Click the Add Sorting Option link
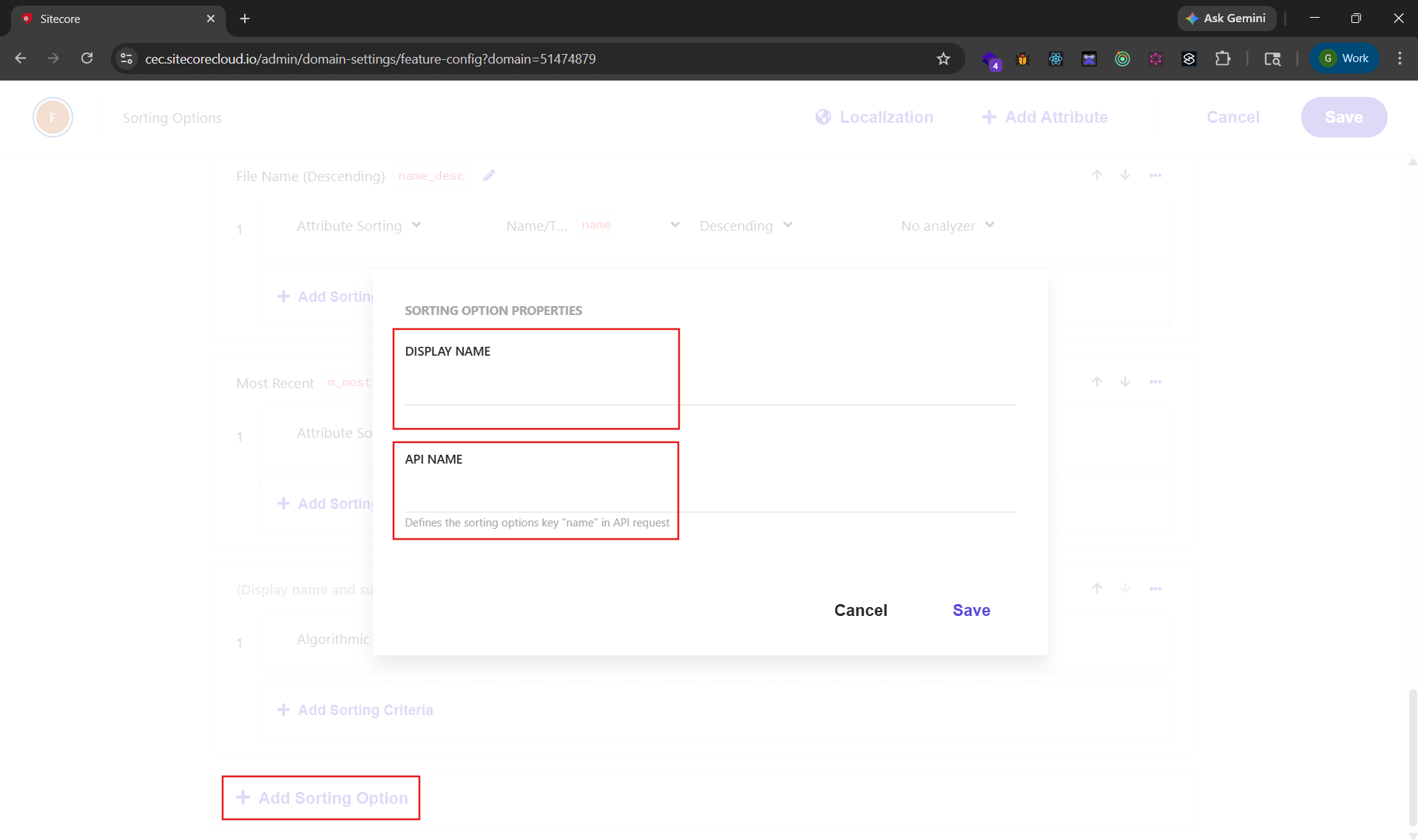1418x840 pixels. click(322, 798)
